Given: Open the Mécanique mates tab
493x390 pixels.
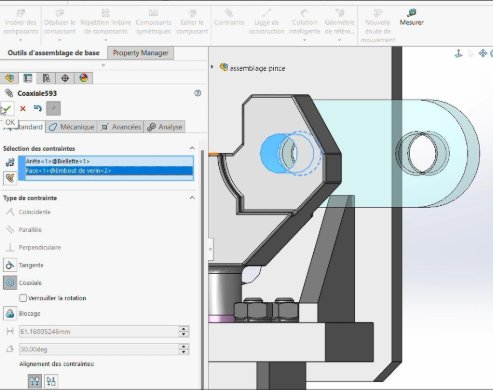Looking at the screenshot, I should [71, 127].
